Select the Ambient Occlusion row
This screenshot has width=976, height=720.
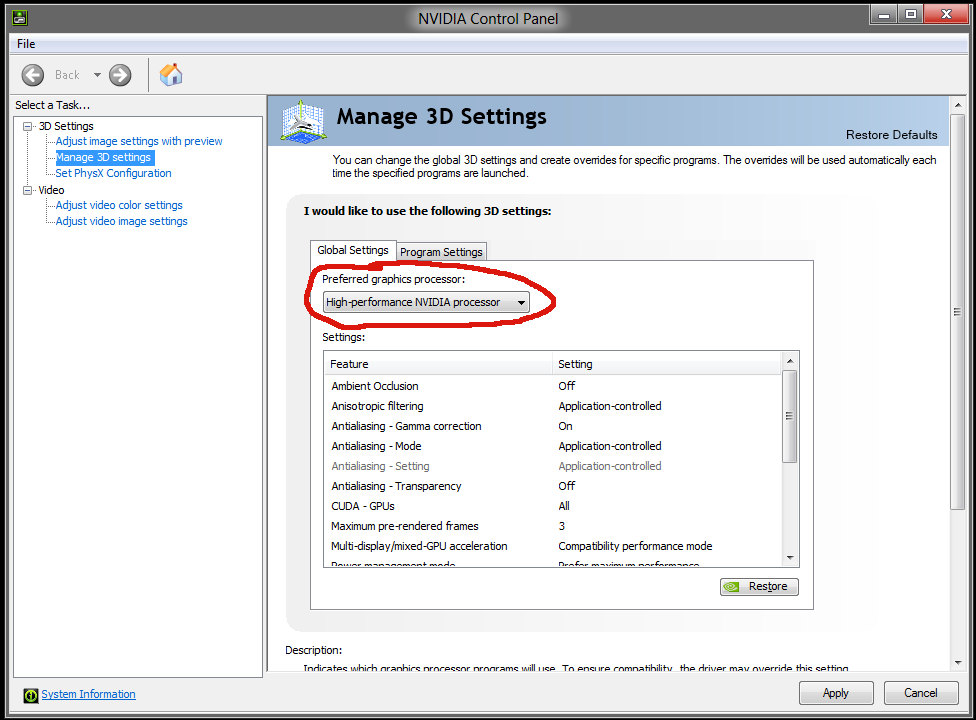(x=553, y=386)
